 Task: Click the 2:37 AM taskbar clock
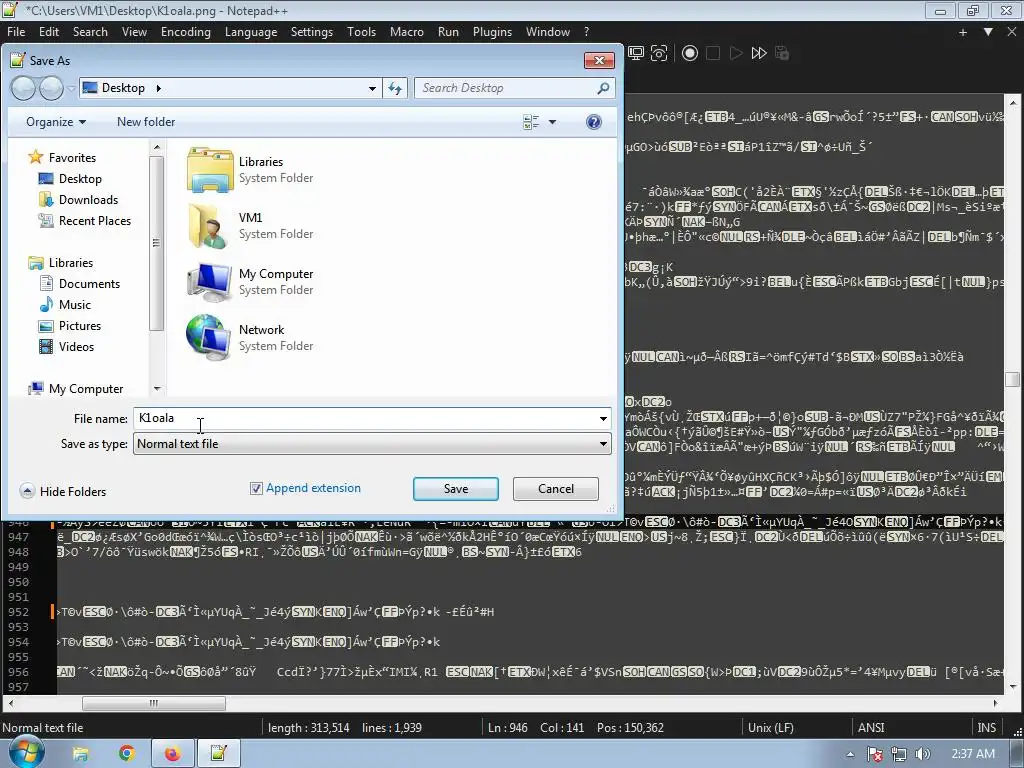pos(973,754)
